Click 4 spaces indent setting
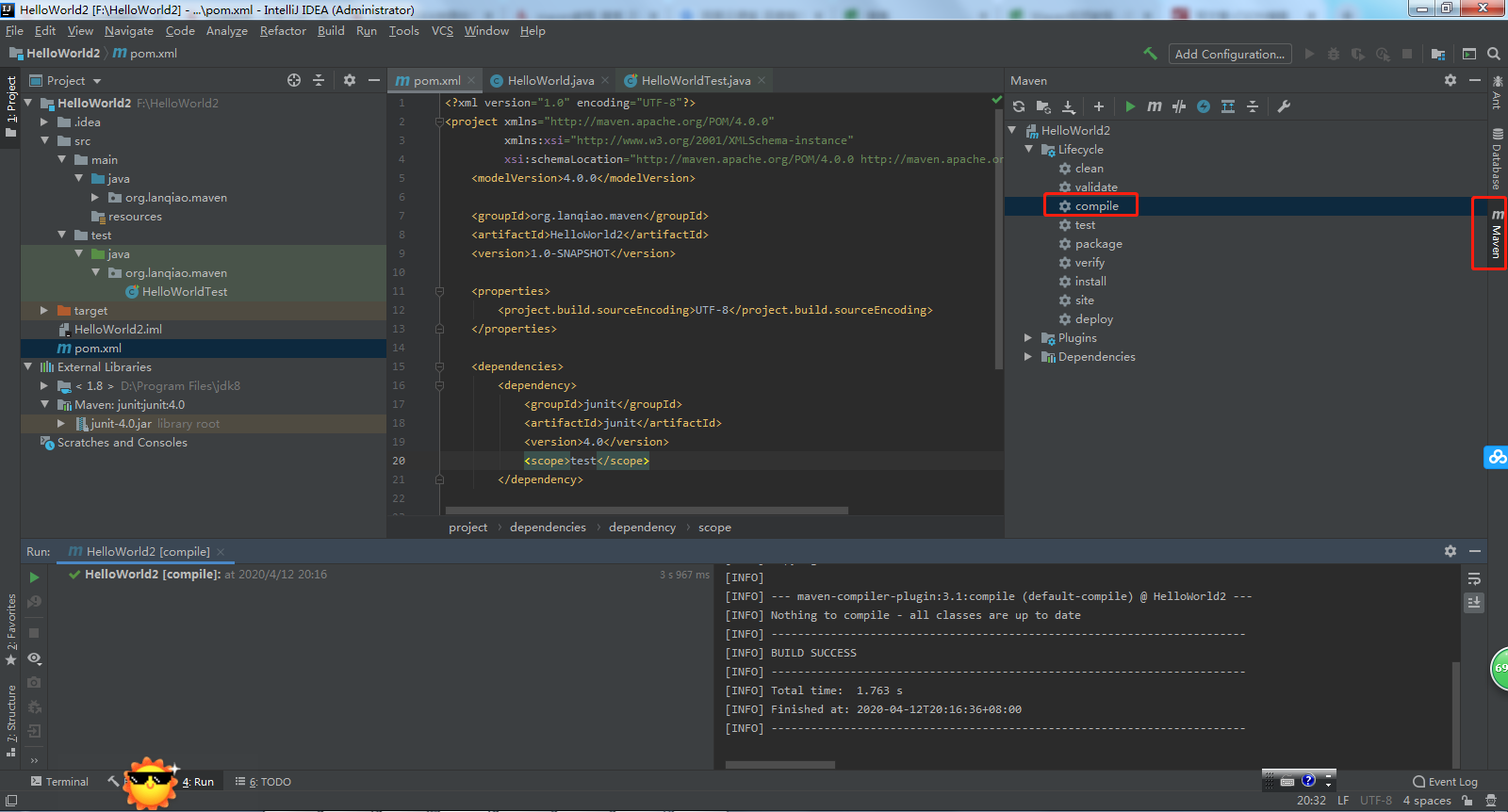The width and height of the screenshot is (1508, 812). pyautogui.click(x=1427, y=801)
